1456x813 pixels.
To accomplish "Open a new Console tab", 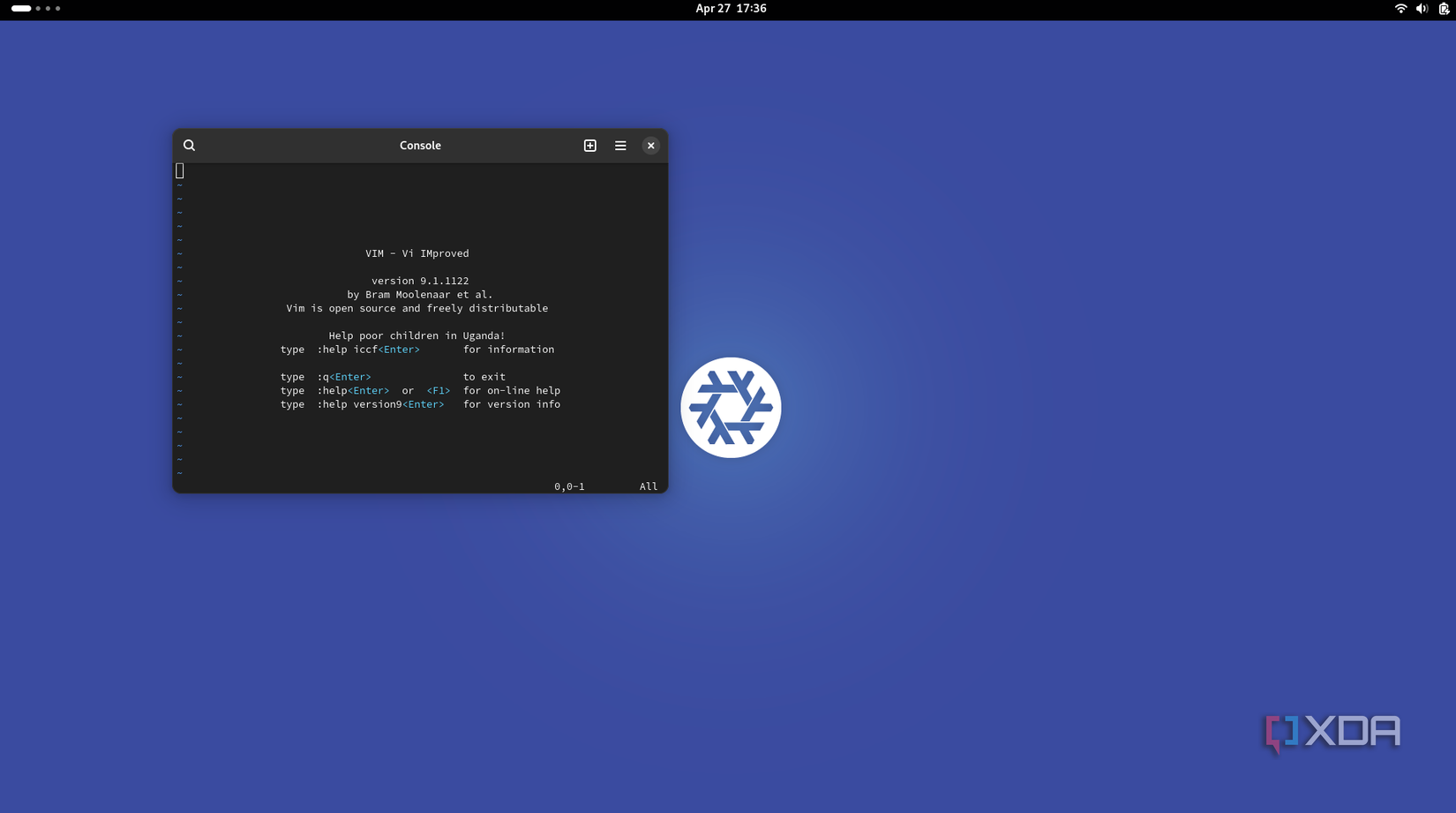I will (589, 145).
